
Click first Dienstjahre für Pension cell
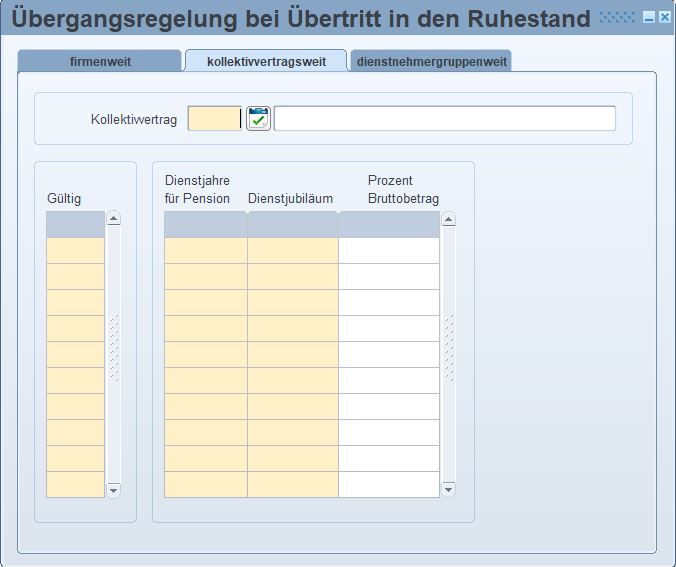pyautogui.click(x=205, y=250)
